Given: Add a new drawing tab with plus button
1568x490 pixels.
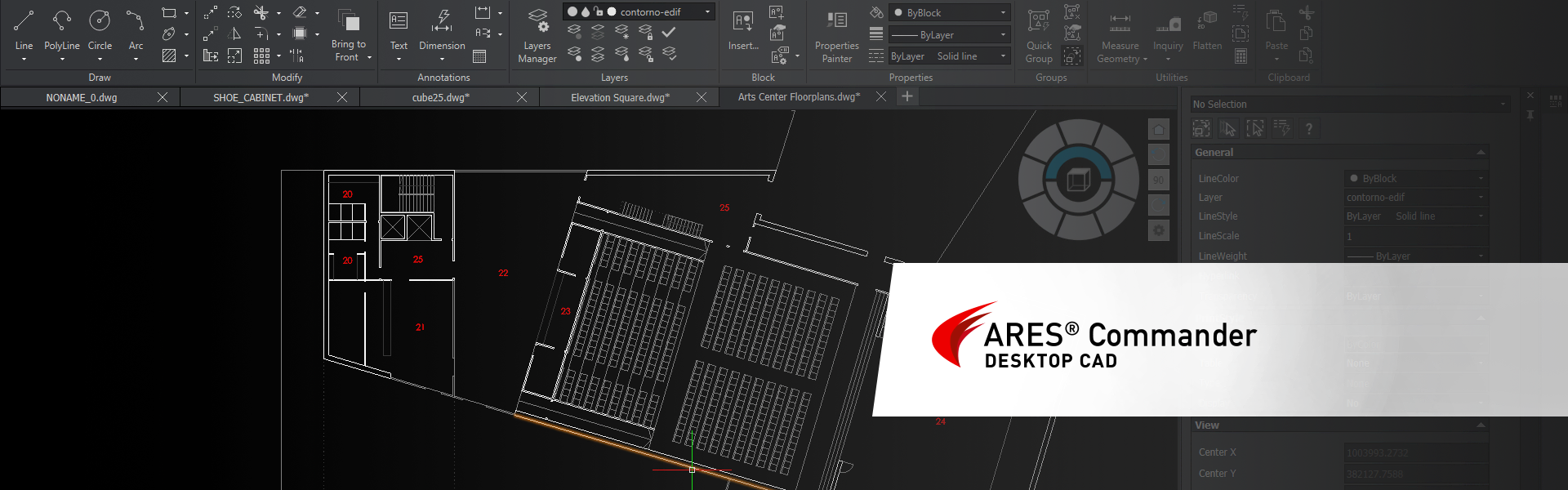Looking at the screenshot, I should [x=906, y=96].
